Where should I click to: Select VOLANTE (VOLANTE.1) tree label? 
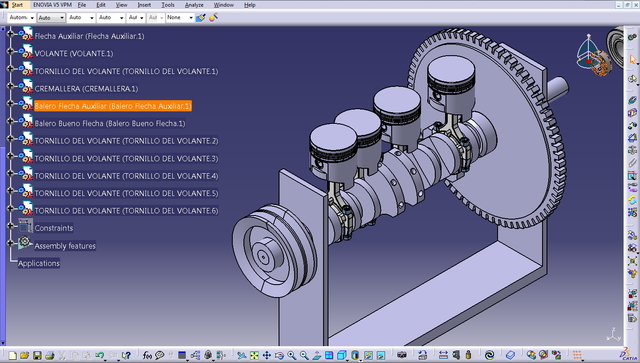[x=73, y=53]
